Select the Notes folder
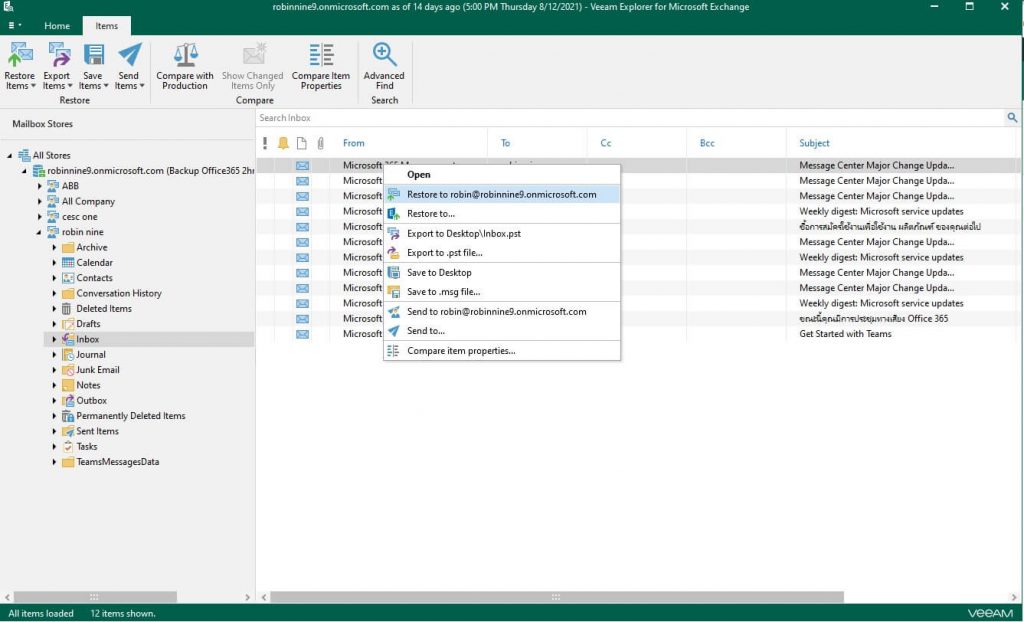This screenshot has width=1024, height=622. pyautogui.click(x=88, y=385)
